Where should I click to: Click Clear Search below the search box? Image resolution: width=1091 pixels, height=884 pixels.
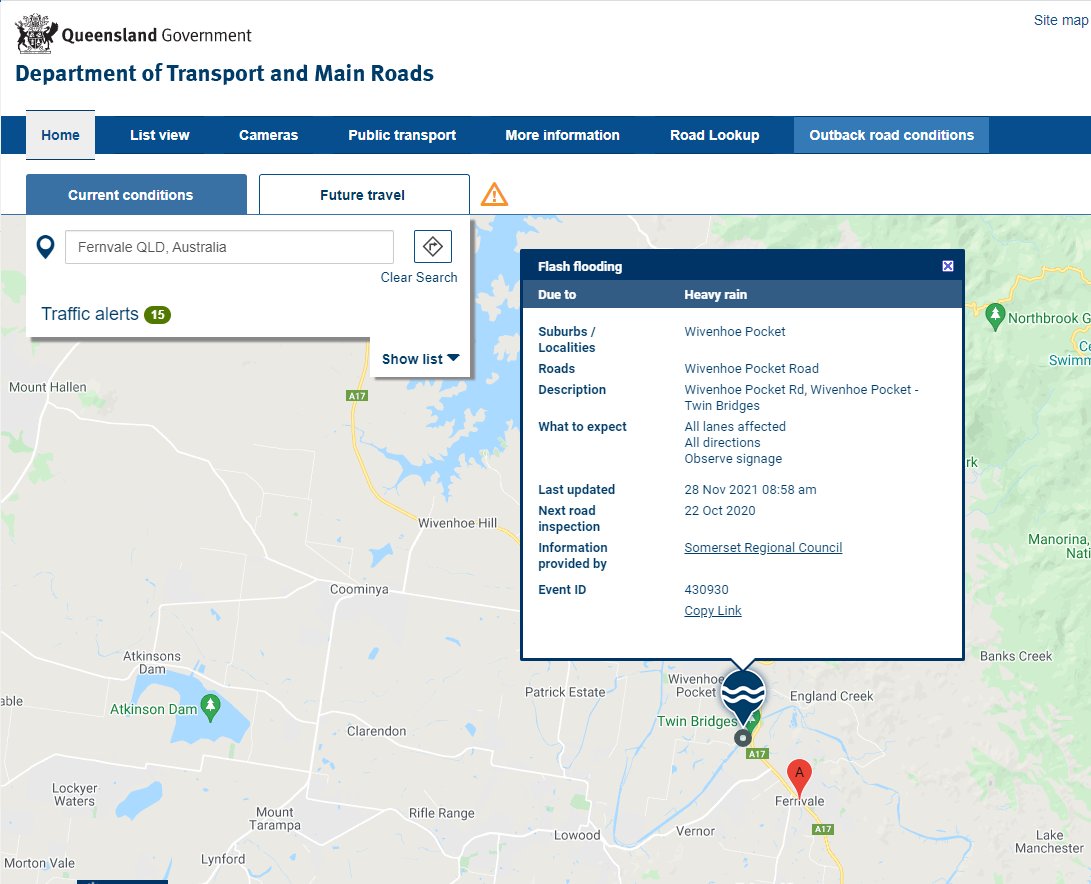(x=418, y=277)
